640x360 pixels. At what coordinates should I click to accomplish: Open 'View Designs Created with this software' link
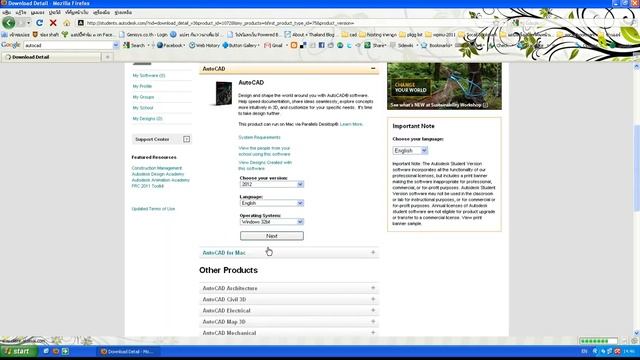(x=265, y=165)
